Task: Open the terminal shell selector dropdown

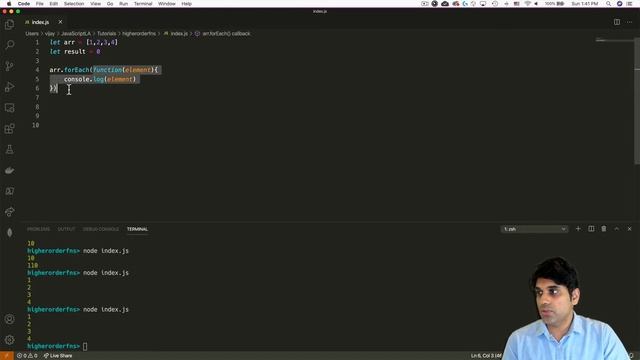Action: (x=534, y=229)
